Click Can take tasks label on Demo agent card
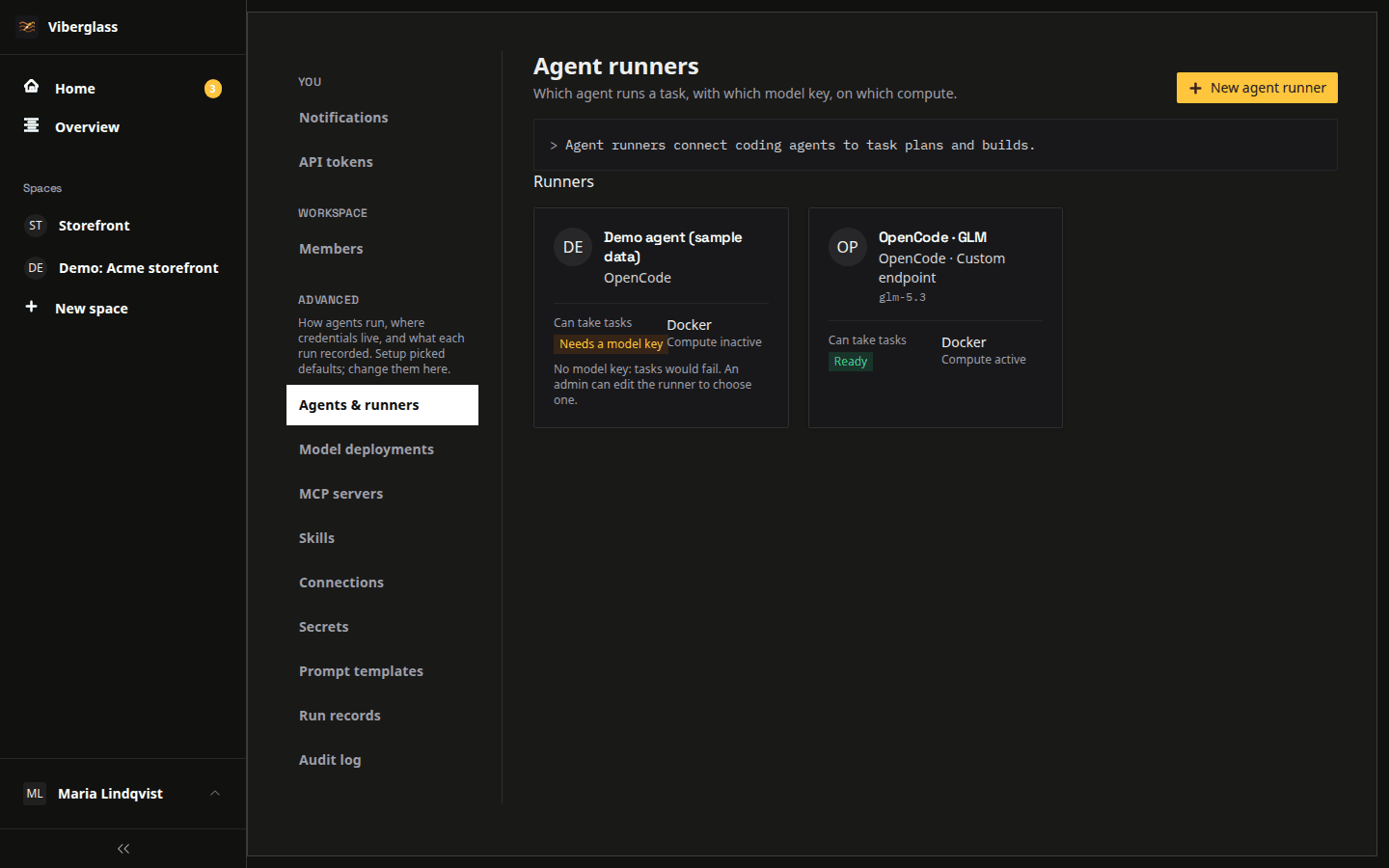1389x868 pixels. coord(592,323)
